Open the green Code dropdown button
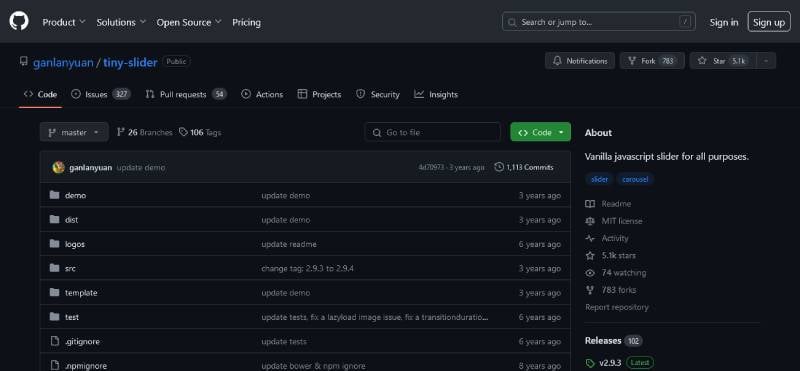Image resolution: width=800 pixels, height=371 pixels. click(x=540, y=132)
